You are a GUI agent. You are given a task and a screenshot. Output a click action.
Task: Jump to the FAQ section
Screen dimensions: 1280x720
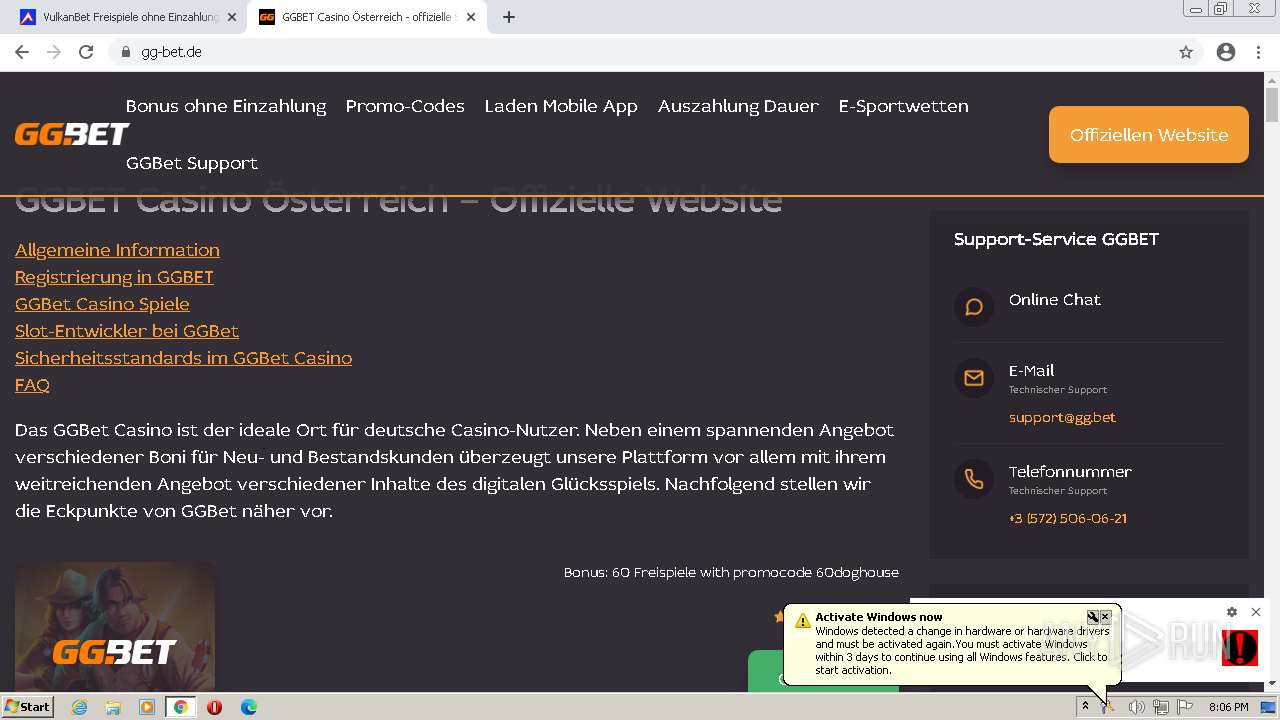point(32,385)
